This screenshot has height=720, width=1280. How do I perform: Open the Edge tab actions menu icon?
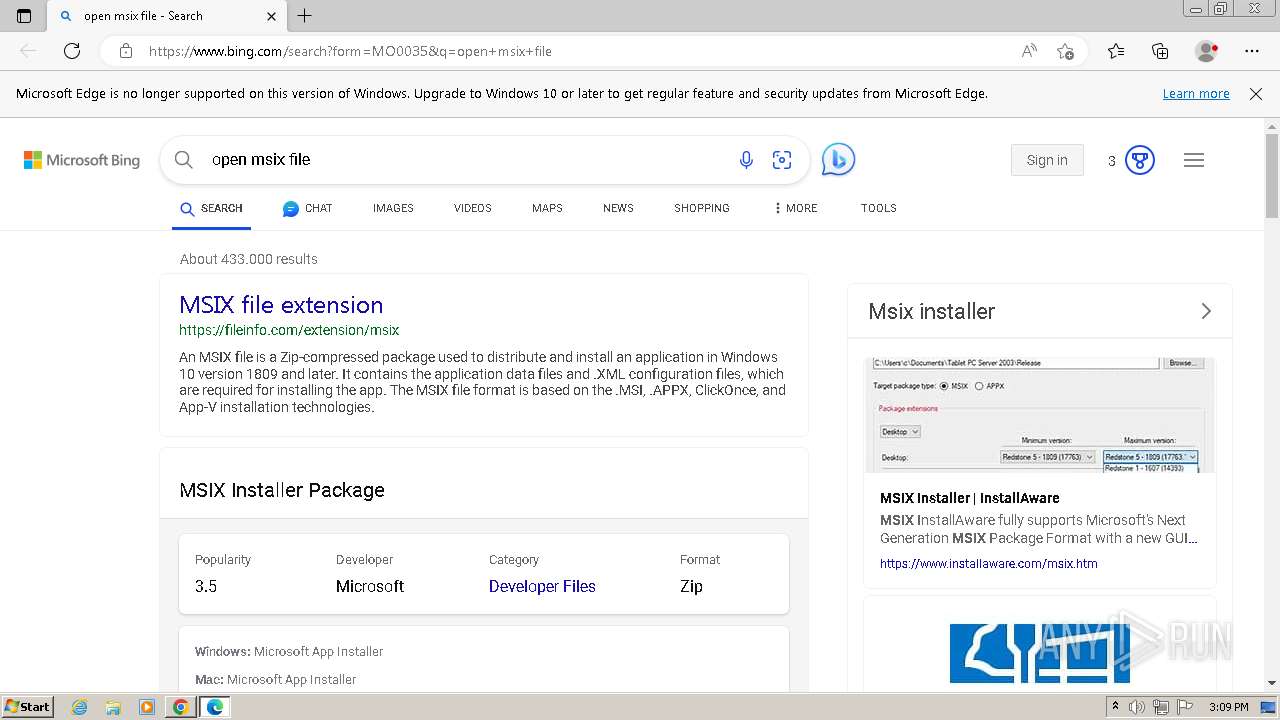pyautogui.click(x=24, y=16)
